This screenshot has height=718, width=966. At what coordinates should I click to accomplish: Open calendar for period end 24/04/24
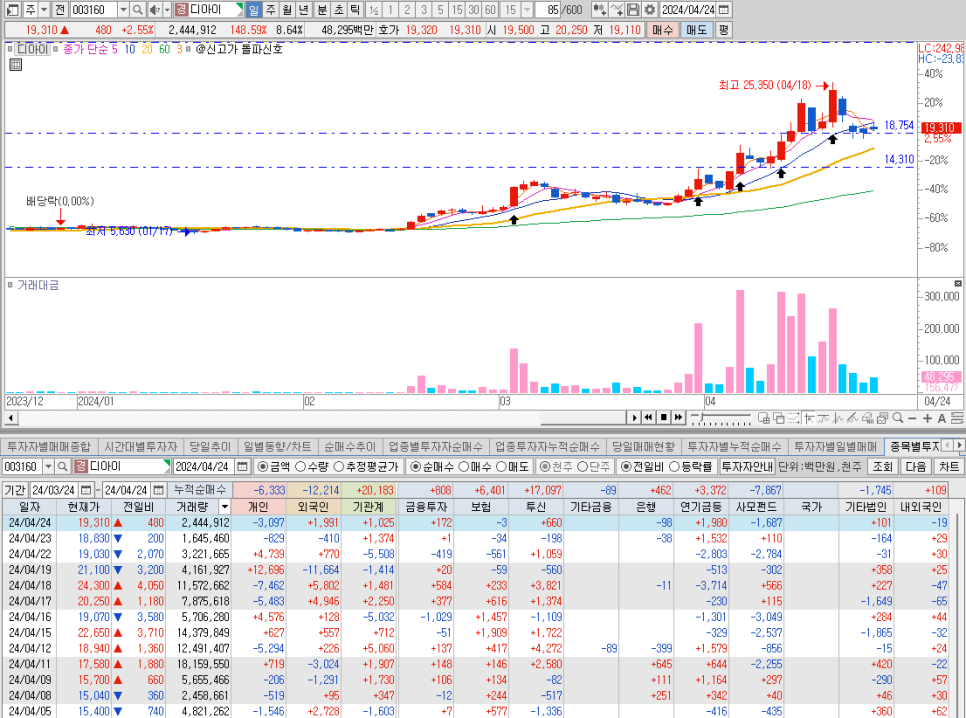[x=158, y=490]
